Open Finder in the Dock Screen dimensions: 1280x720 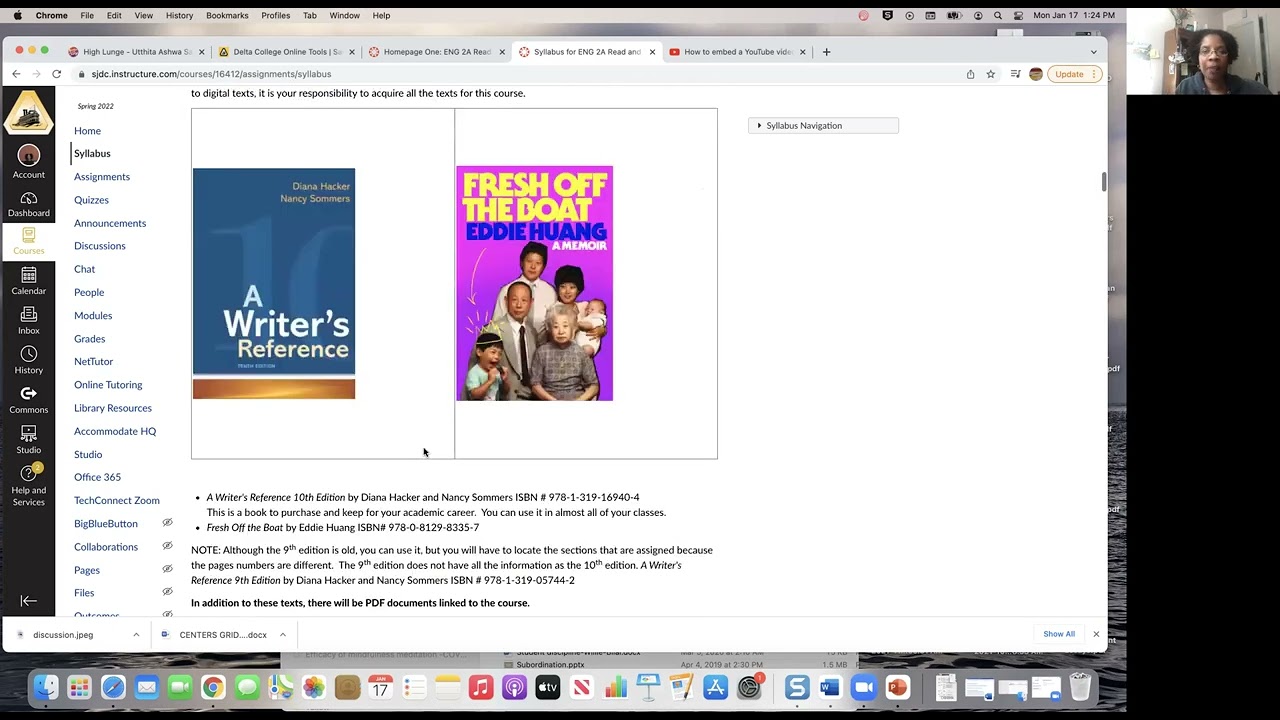click(45, 688)
